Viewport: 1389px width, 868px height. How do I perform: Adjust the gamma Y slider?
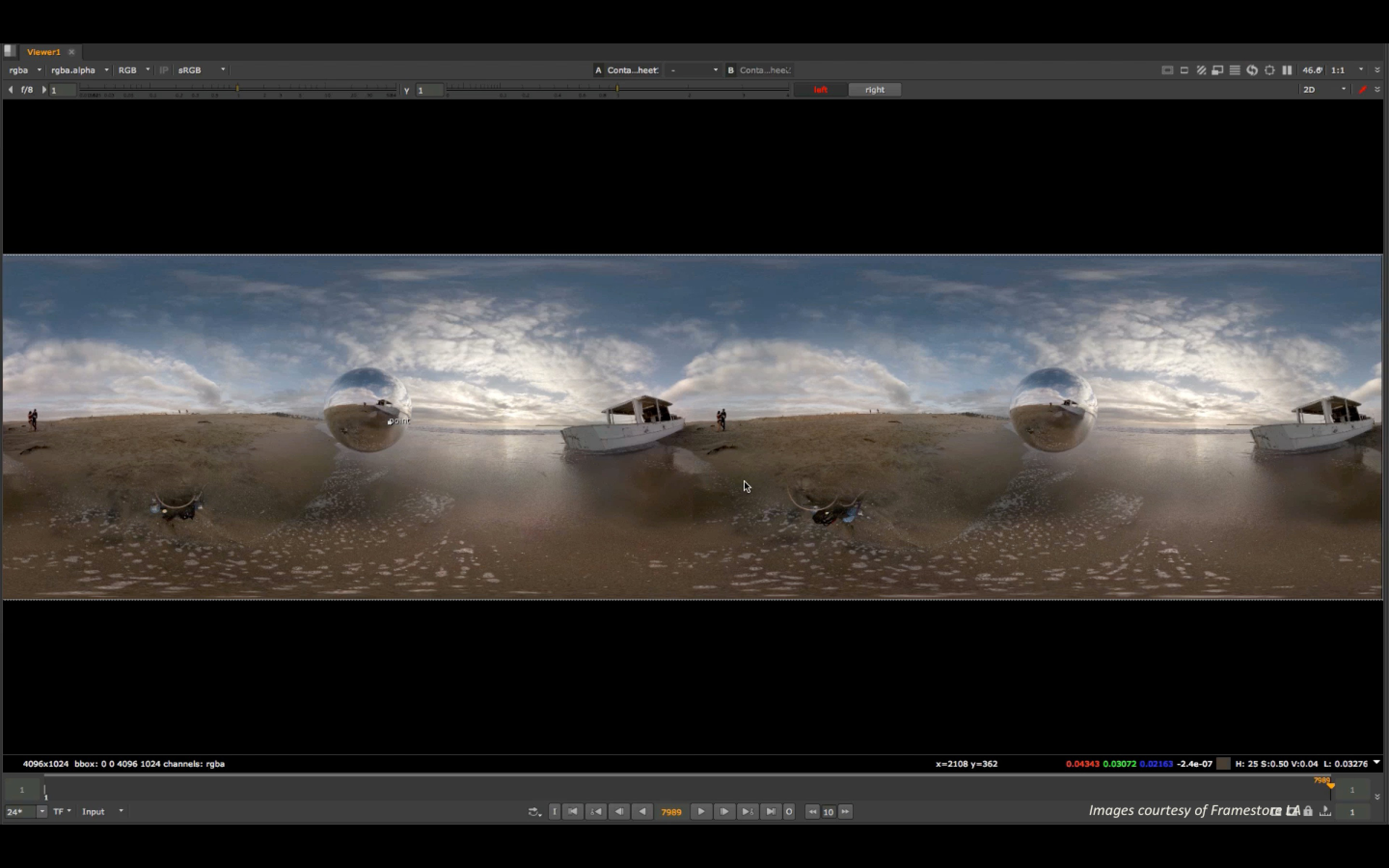[617, 89]
